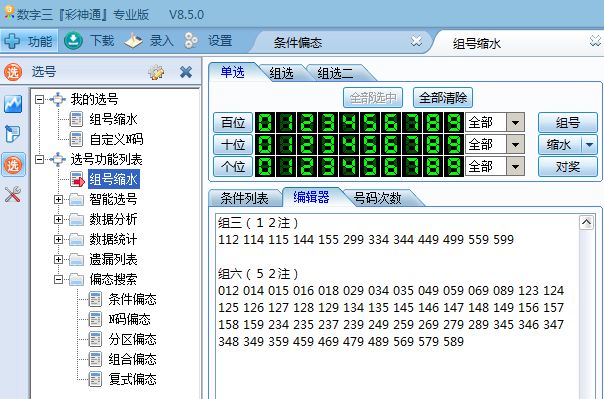Click the 缩水 button

(x=560, y=145)
